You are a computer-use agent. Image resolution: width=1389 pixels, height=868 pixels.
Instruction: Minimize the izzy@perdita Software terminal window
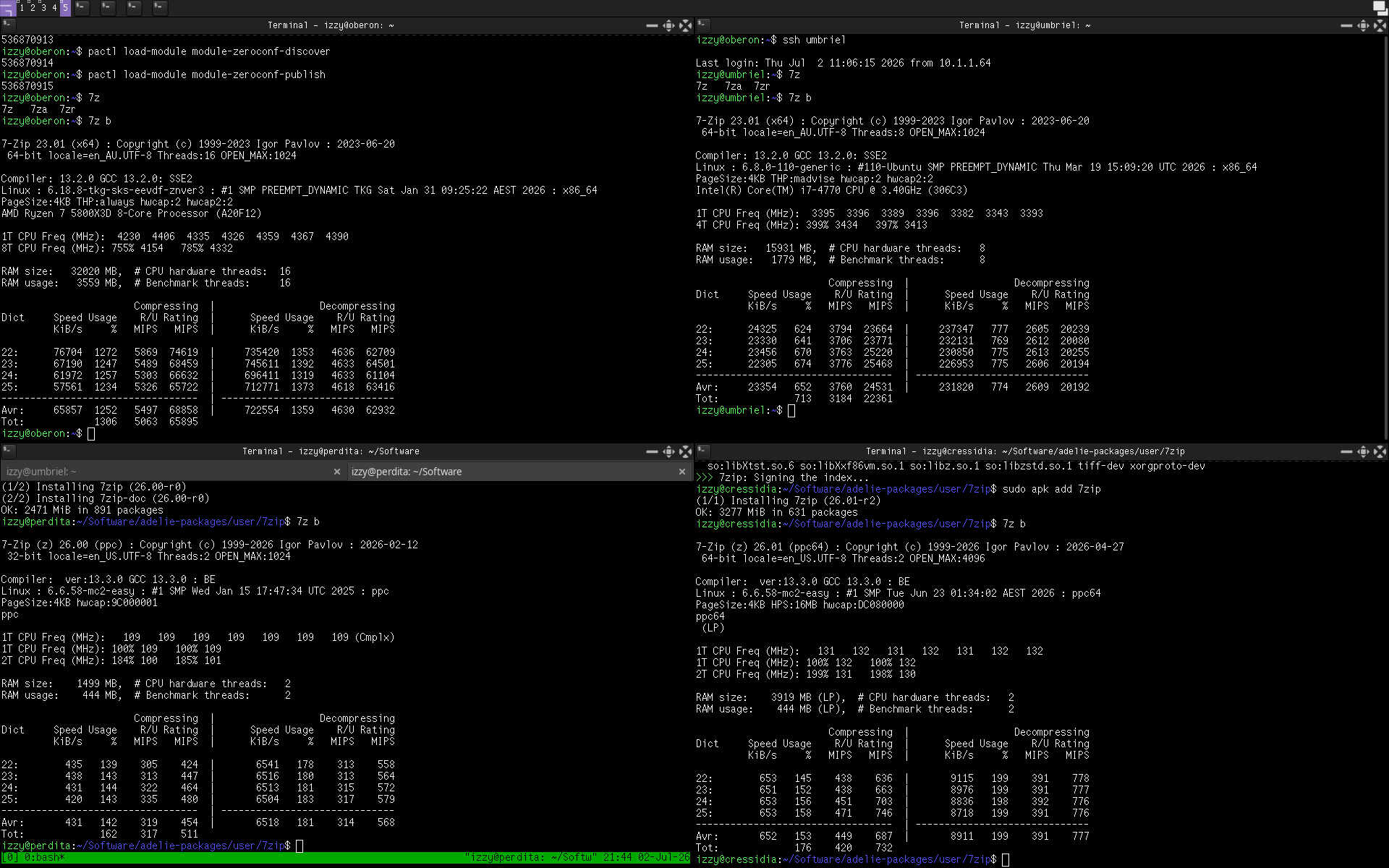point(652,451)
